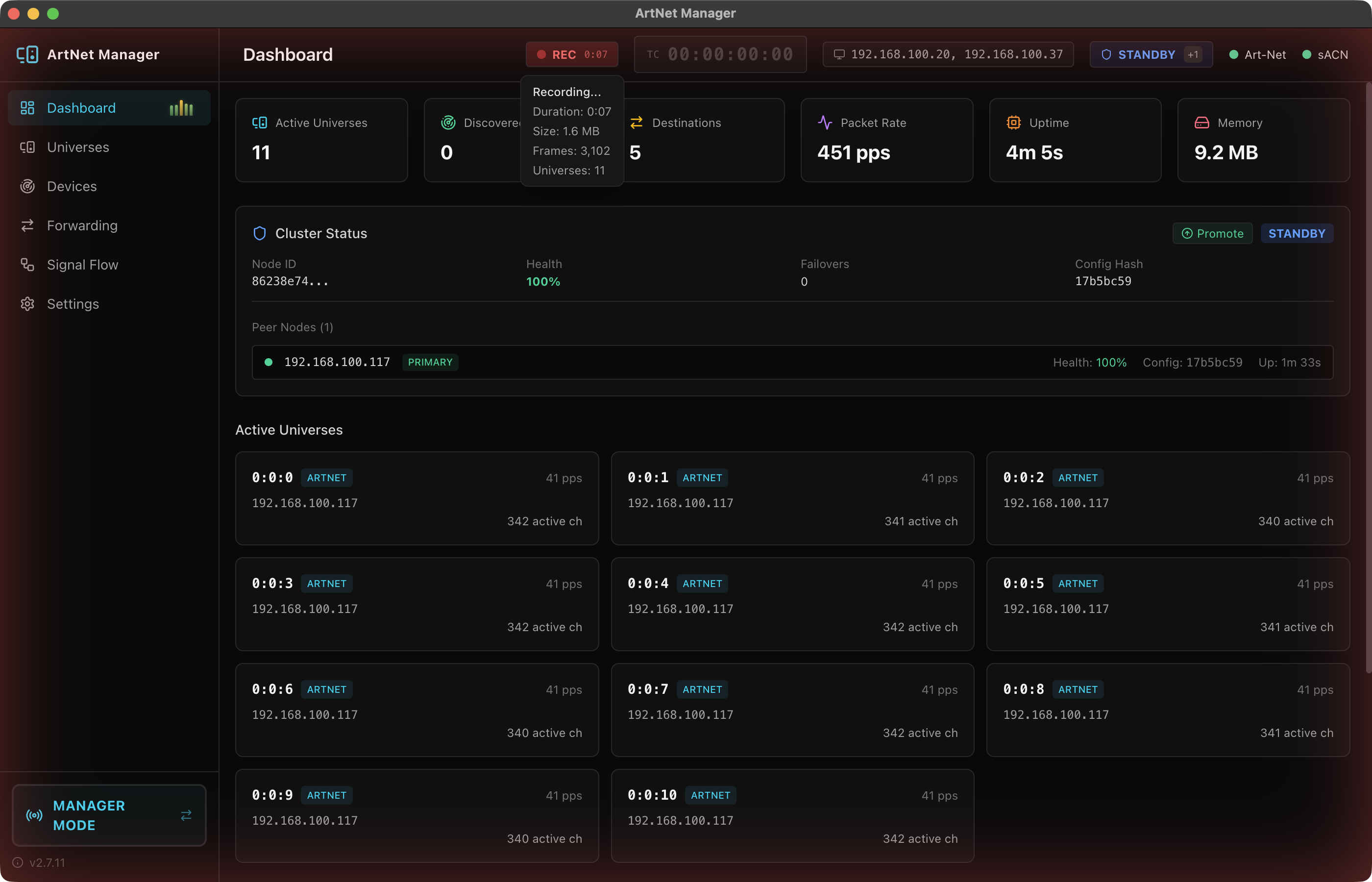Click the Promote arrow-up icon
This screenshot has width=1372, height=882.
[x=1187, y=233]
